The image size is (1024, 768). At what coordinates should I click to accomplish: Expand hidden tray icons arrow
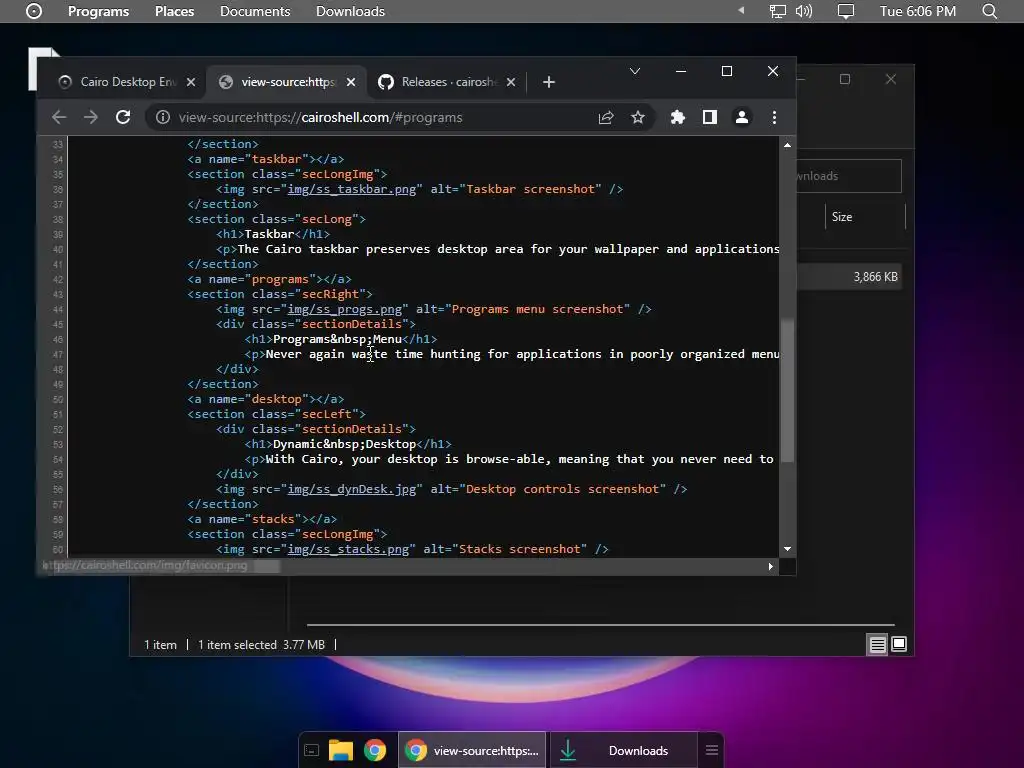pyautogui.click(x=741, y=10)
